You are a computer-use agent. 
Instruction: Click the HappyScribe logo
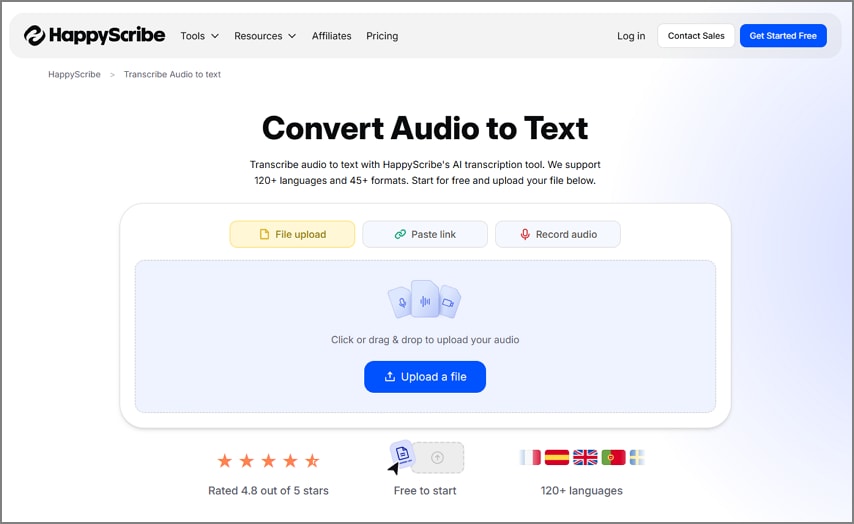(94, 35)
